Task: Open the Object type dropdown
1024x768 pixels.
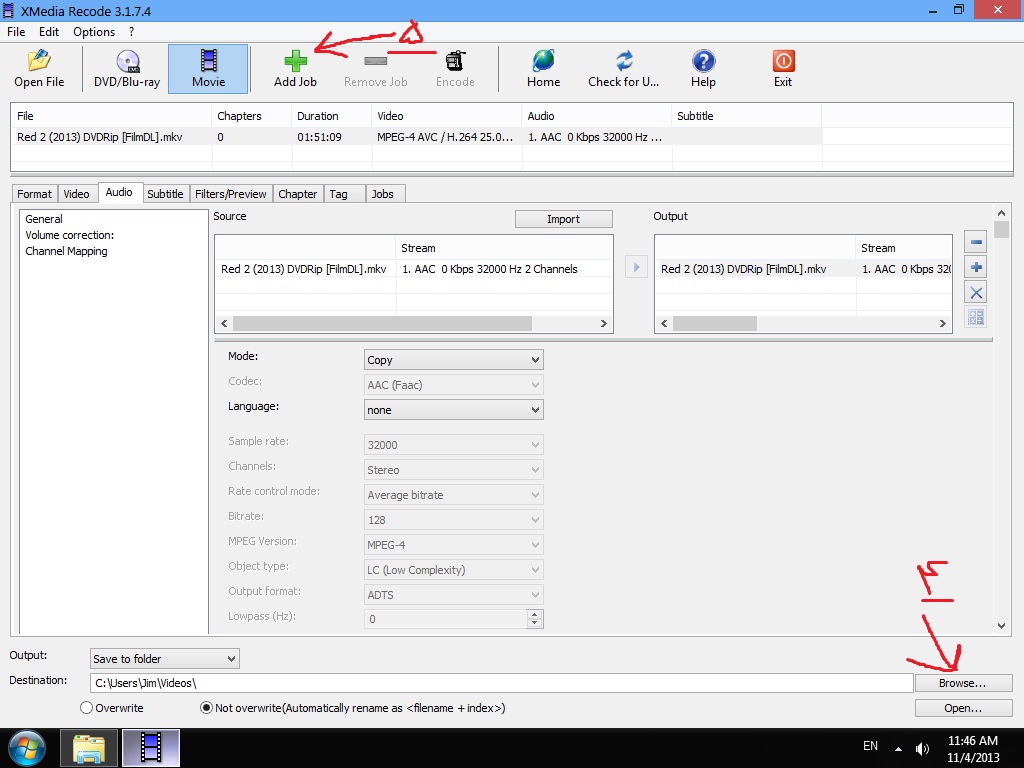Action: click(453, 570)
